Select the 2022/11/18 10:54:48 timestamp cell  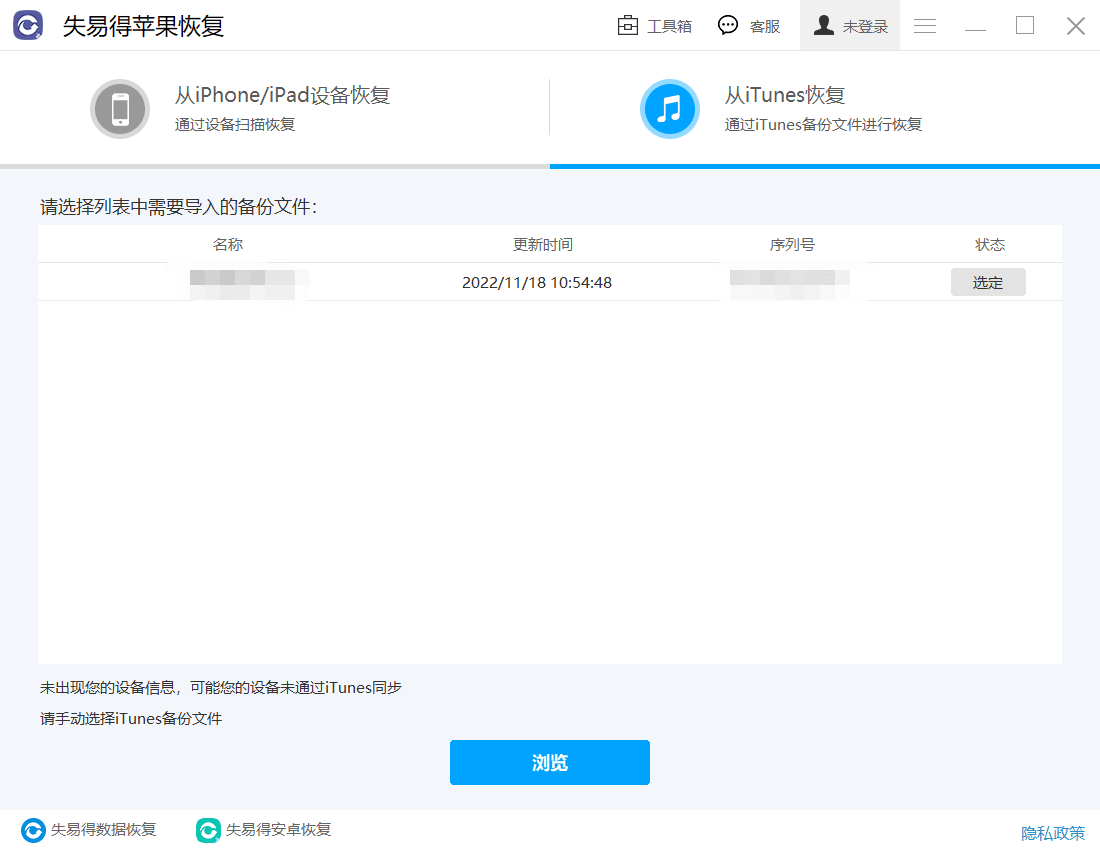(537, 283)
